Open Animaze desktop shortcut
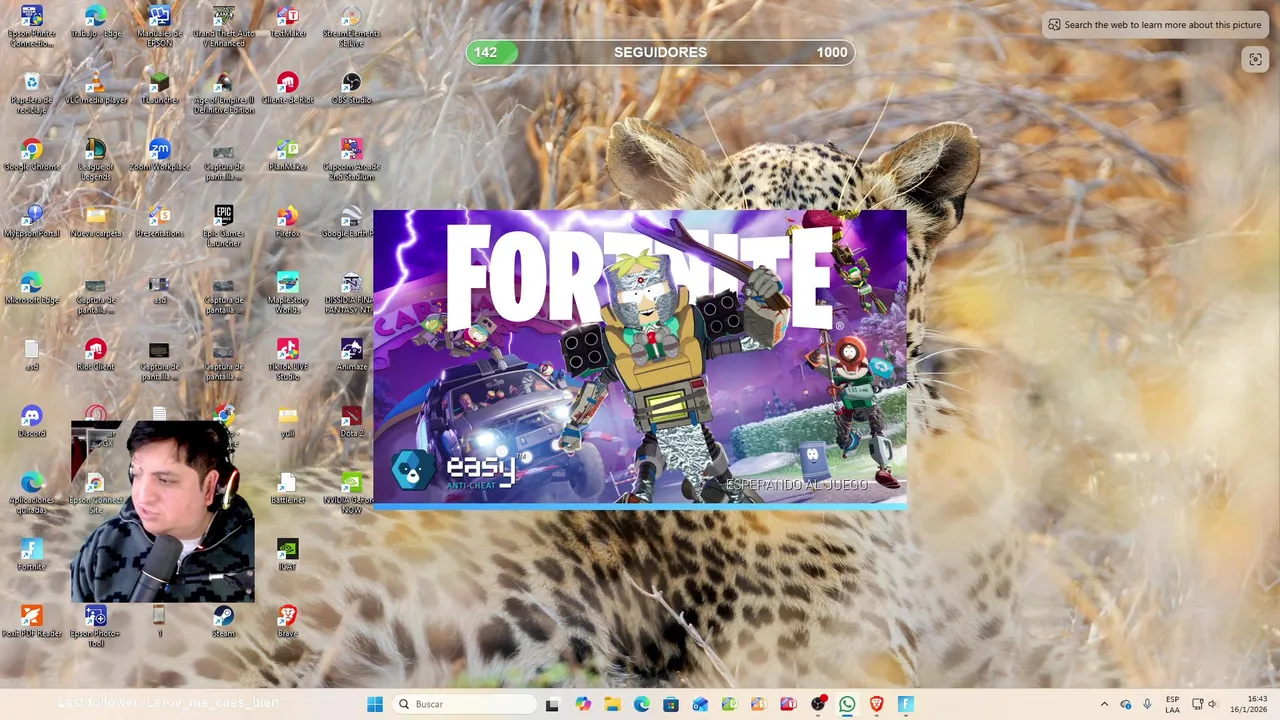Viewport: 1280px width, 720px height. pos(351,356)
